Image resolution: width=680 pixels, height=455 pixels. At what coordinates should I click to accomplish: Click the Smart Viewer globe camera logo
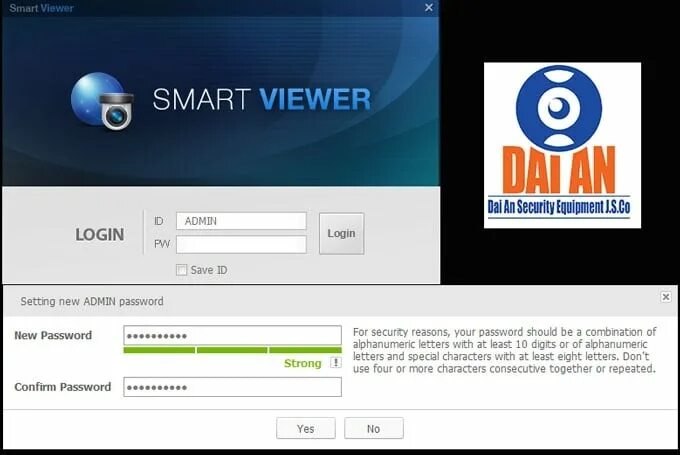(102, 101)
